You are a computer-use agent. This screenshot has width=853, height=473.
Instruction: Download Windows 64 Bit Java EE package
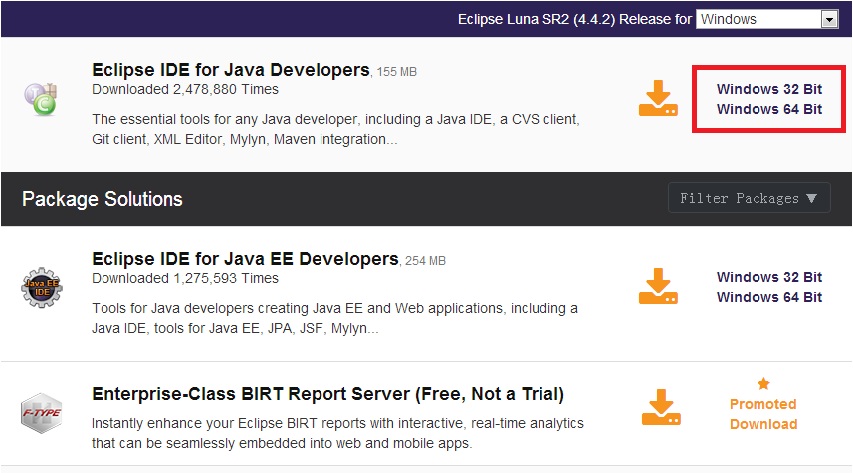[769, 297]
